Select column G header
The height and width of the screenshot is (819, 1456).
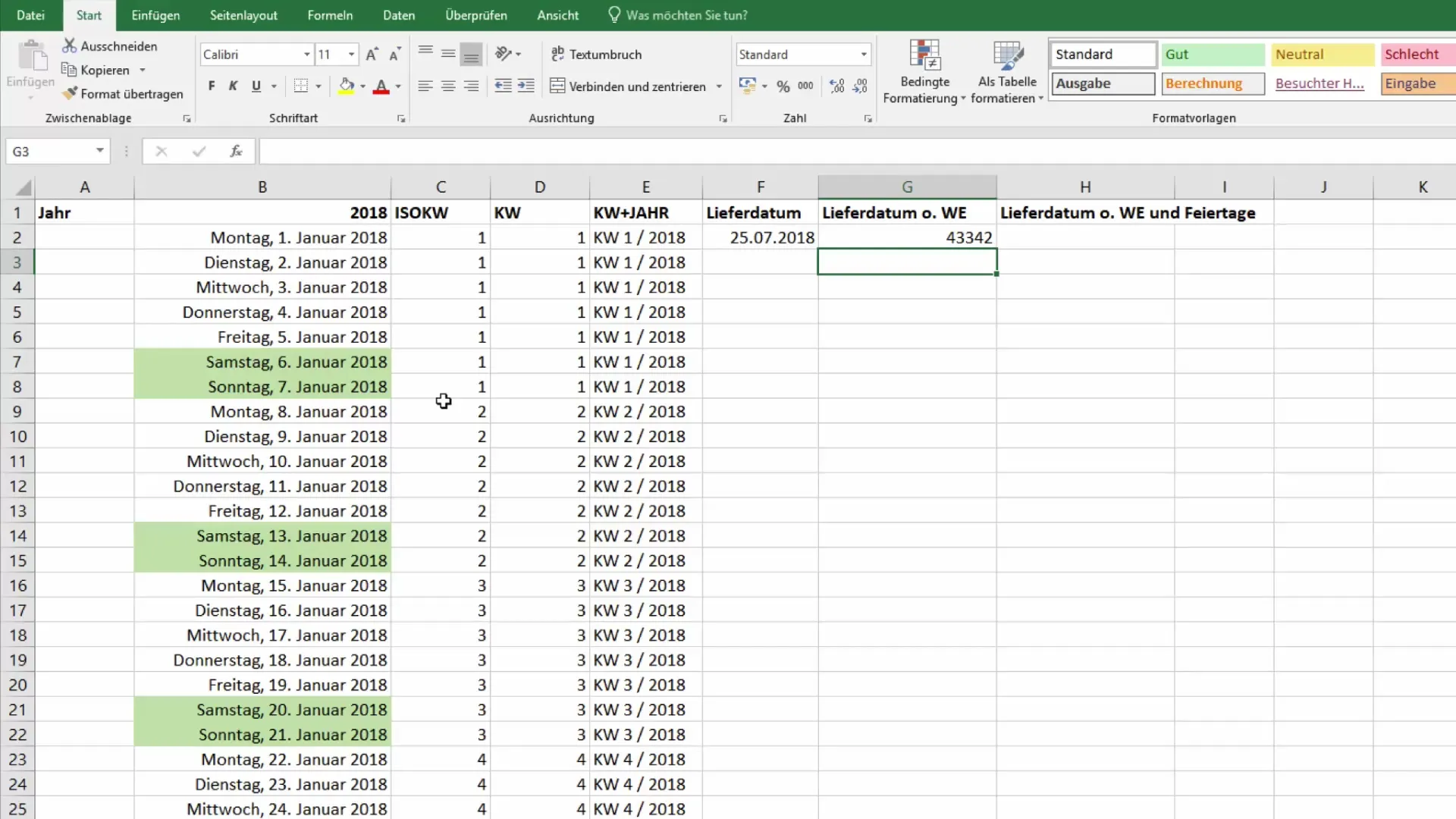[907, 187]
